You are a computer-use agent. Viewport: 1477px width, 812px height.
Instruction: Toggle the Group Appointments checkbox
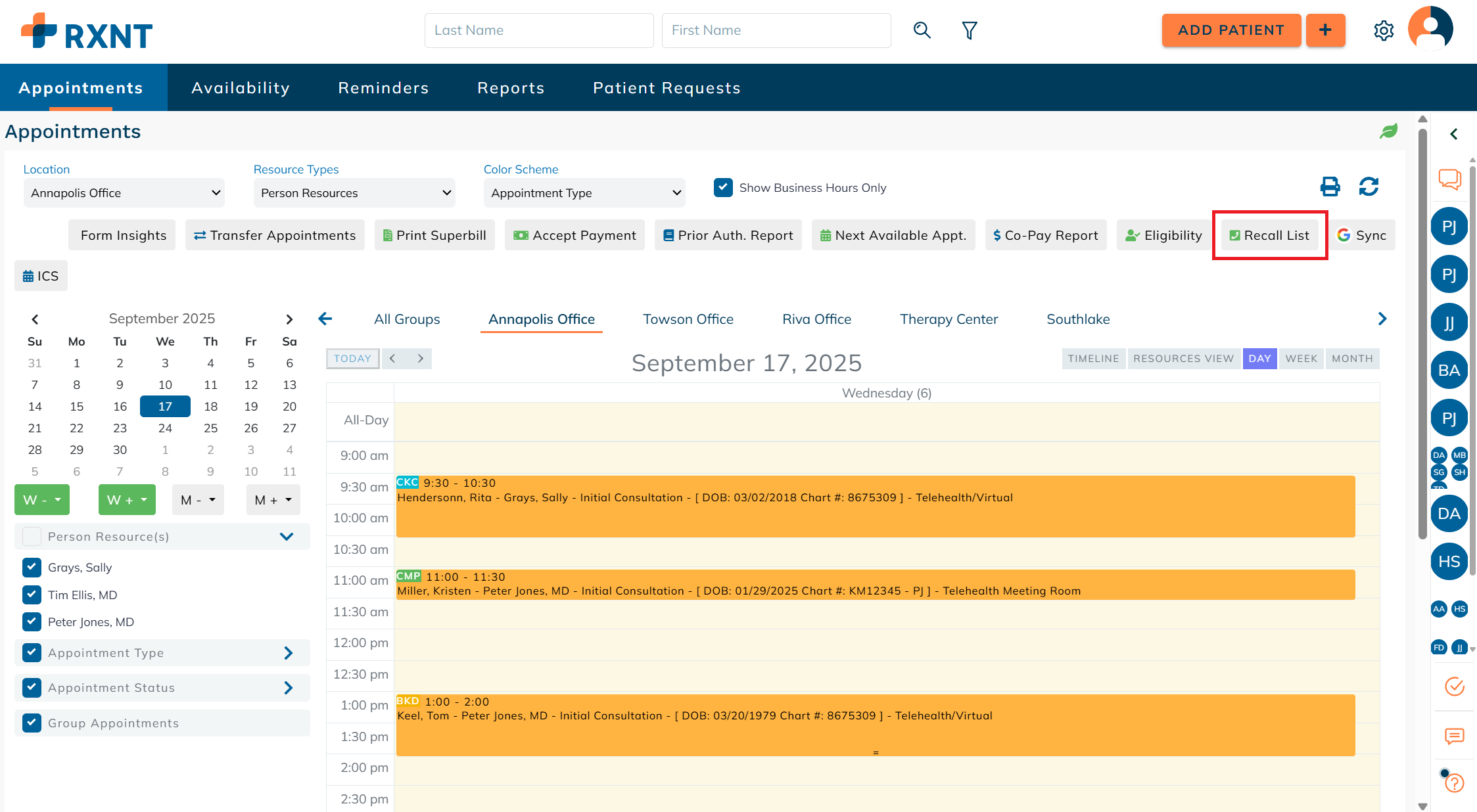(32, 723)
